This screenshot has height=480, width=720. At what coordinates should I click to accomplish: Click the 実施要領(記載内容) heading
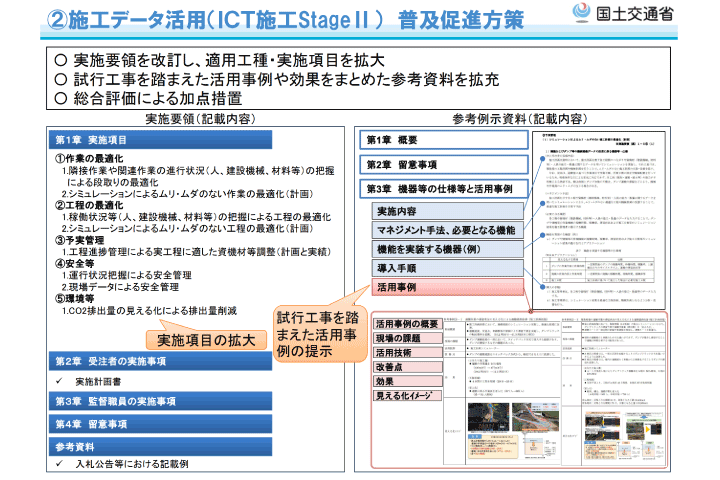click(x=200, y=119)
